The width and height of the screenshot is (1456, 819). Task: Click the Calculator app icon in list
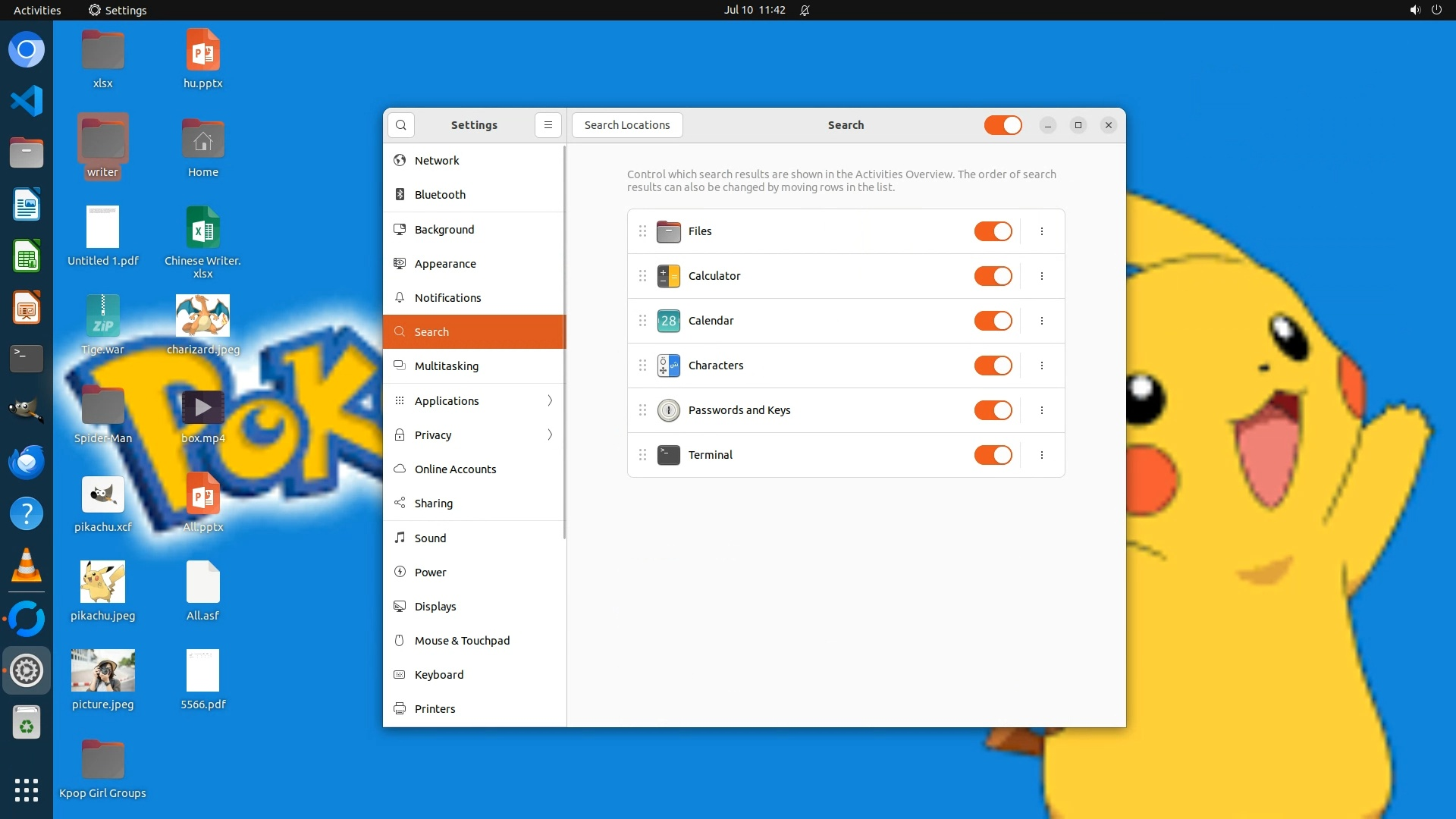[x=668, y=276]
